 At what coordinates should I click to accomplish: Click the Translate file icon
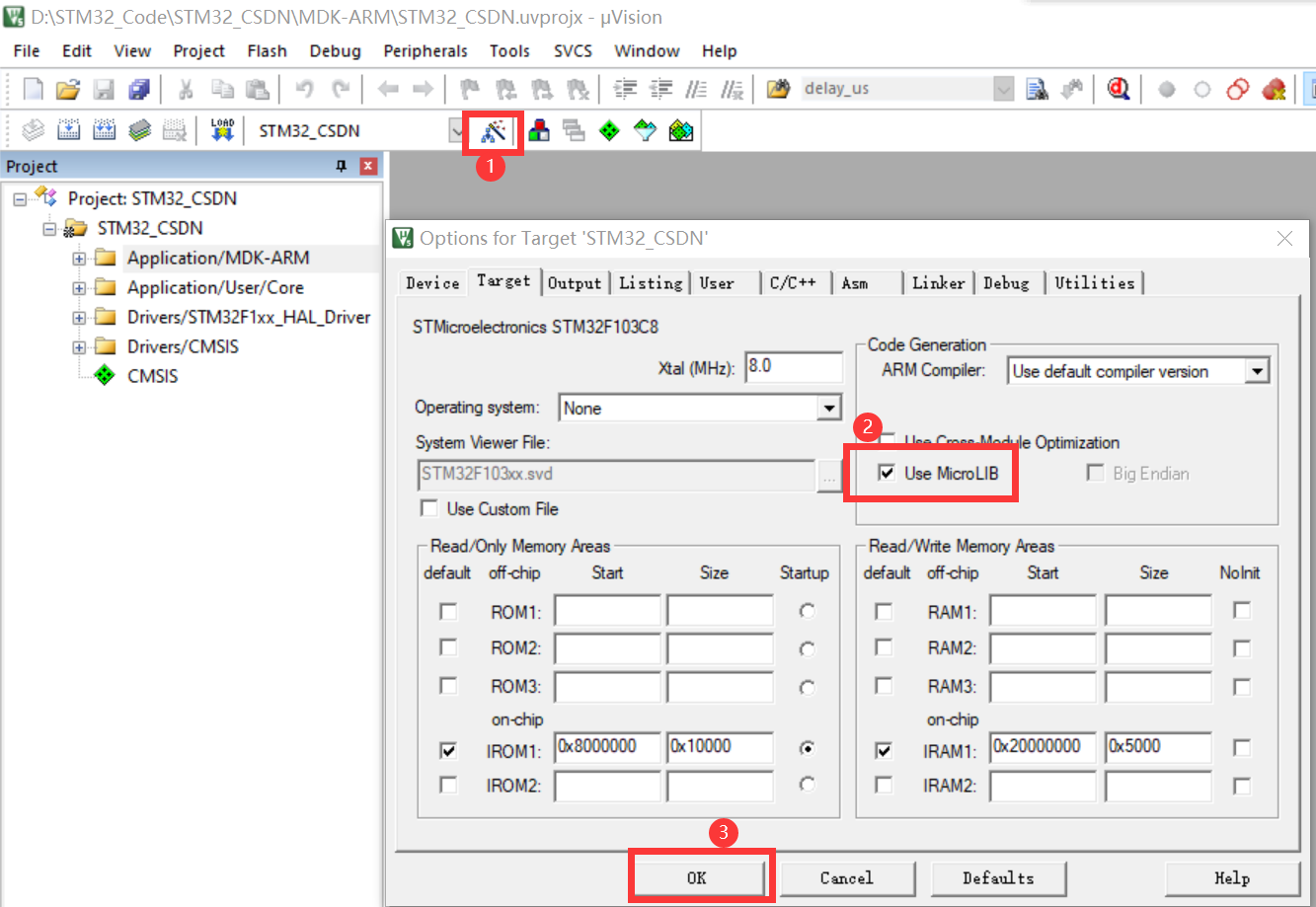click(x=33, y=130)
